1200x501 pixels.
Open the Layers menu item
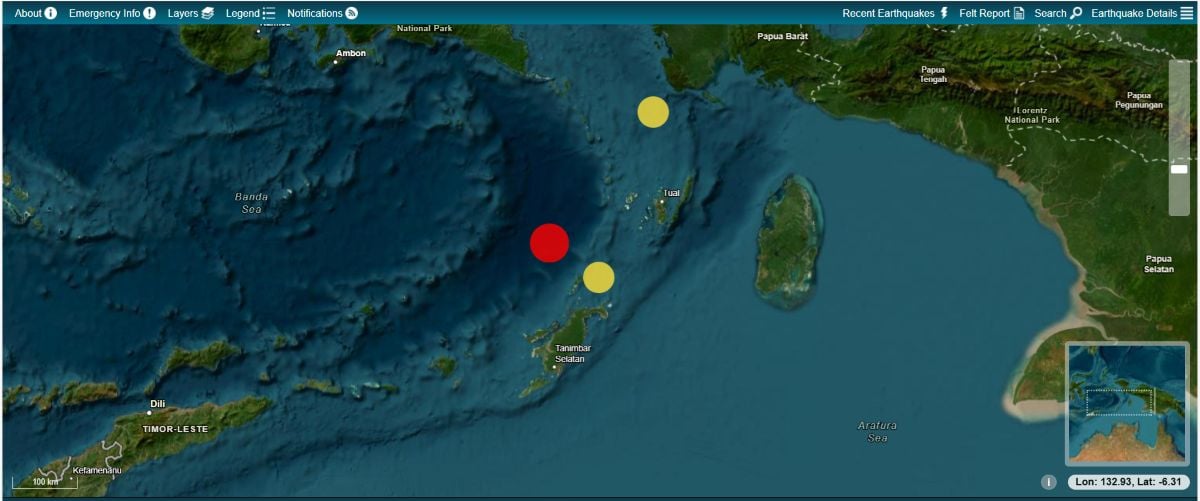click(x=191, y=13)
